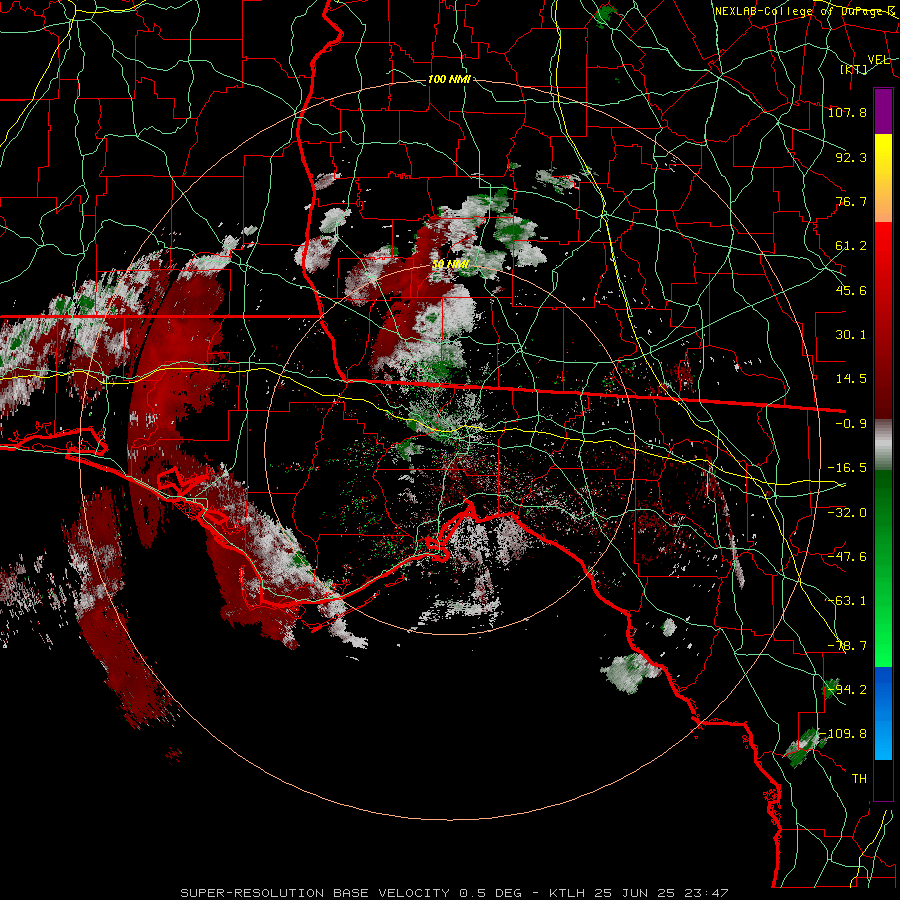Click the -47.6 legend value

pyautogui.click(x=847, y=557)
